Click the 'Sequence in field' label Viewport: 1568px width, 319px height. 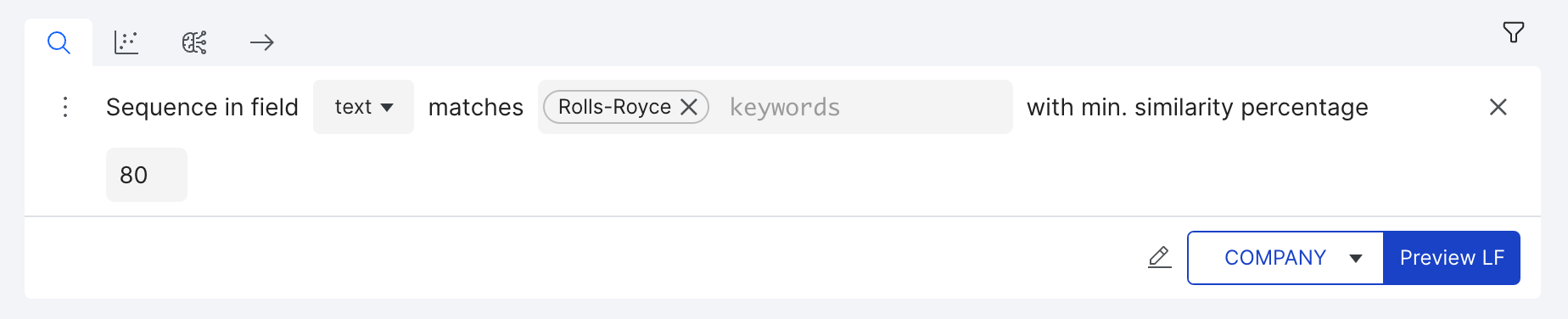click(x=202, y=107)
